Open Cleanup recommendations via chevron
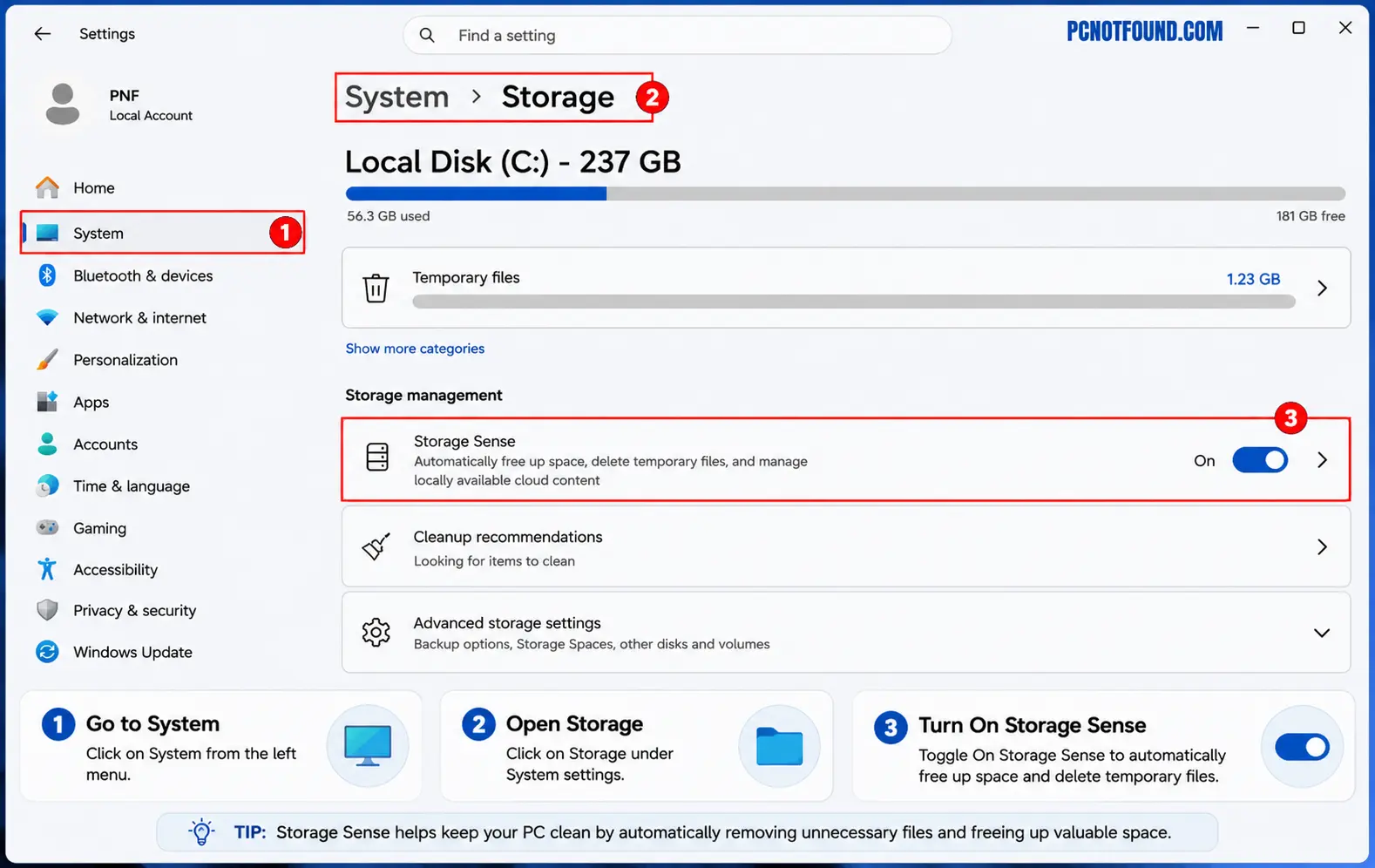Screen dimensions: 1375x868 click(1322, 546)
